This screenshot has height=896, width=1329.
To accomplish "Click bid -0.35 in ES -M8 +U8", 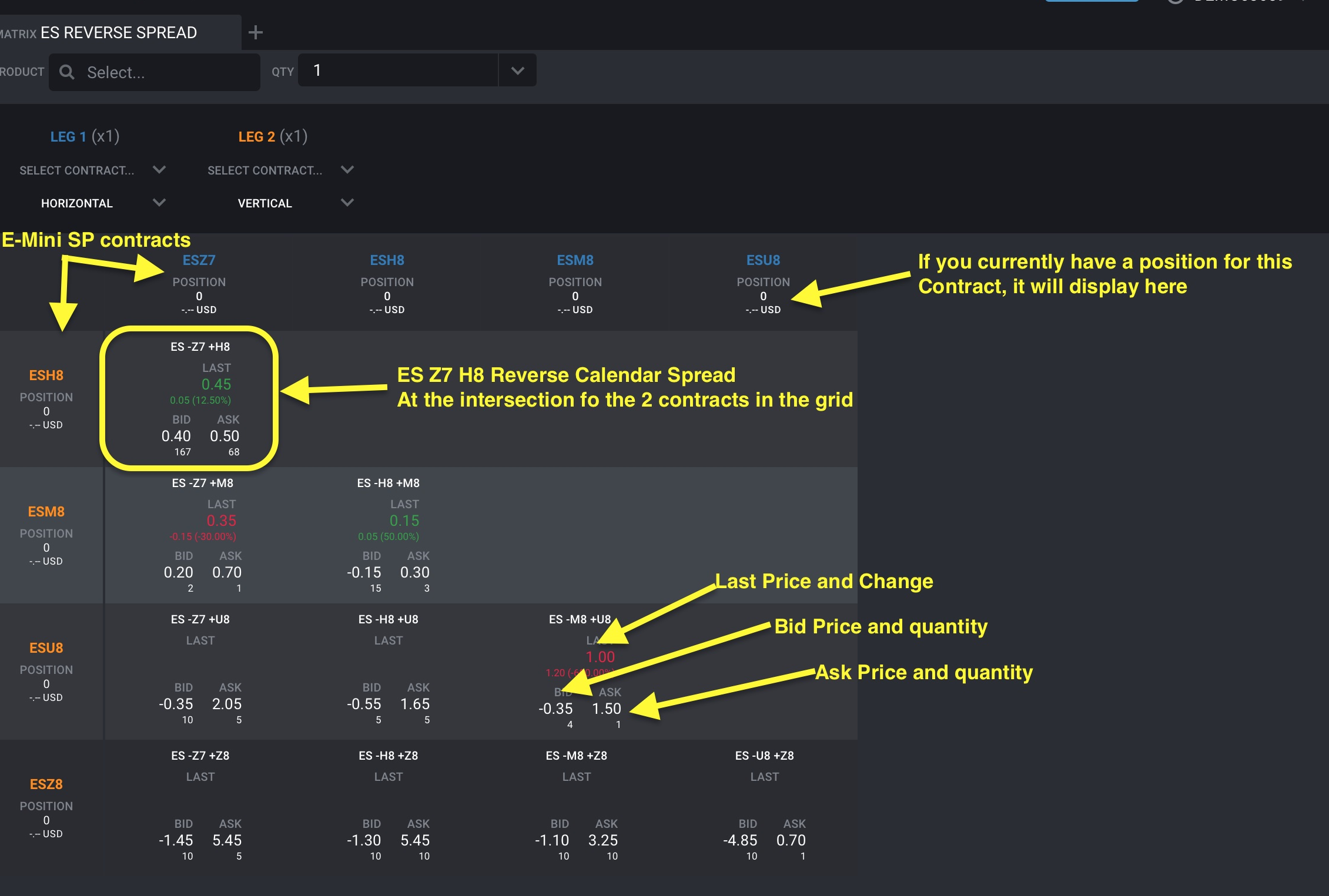I will [x=555, y=709].
